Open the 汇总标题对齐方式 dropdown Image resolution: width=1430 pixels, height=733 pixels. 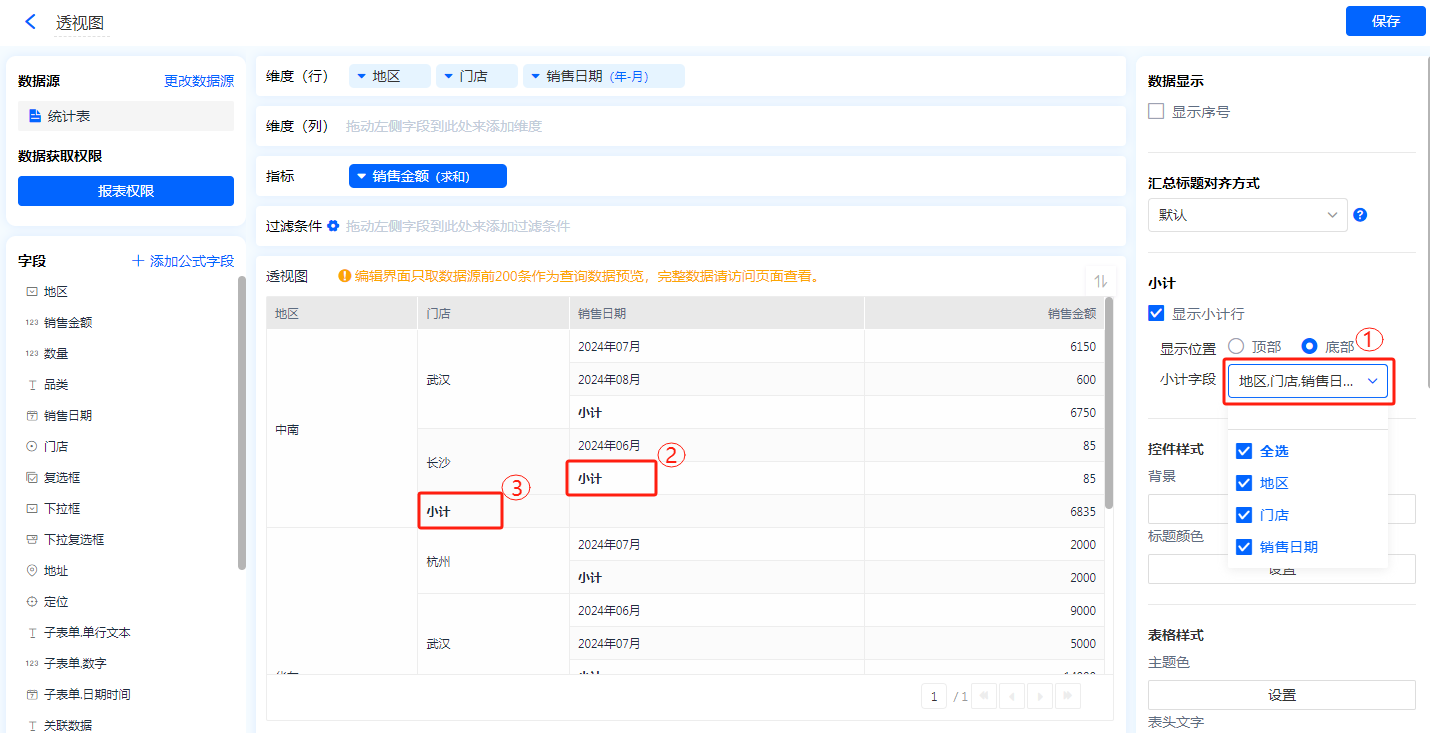[1247, 215]
